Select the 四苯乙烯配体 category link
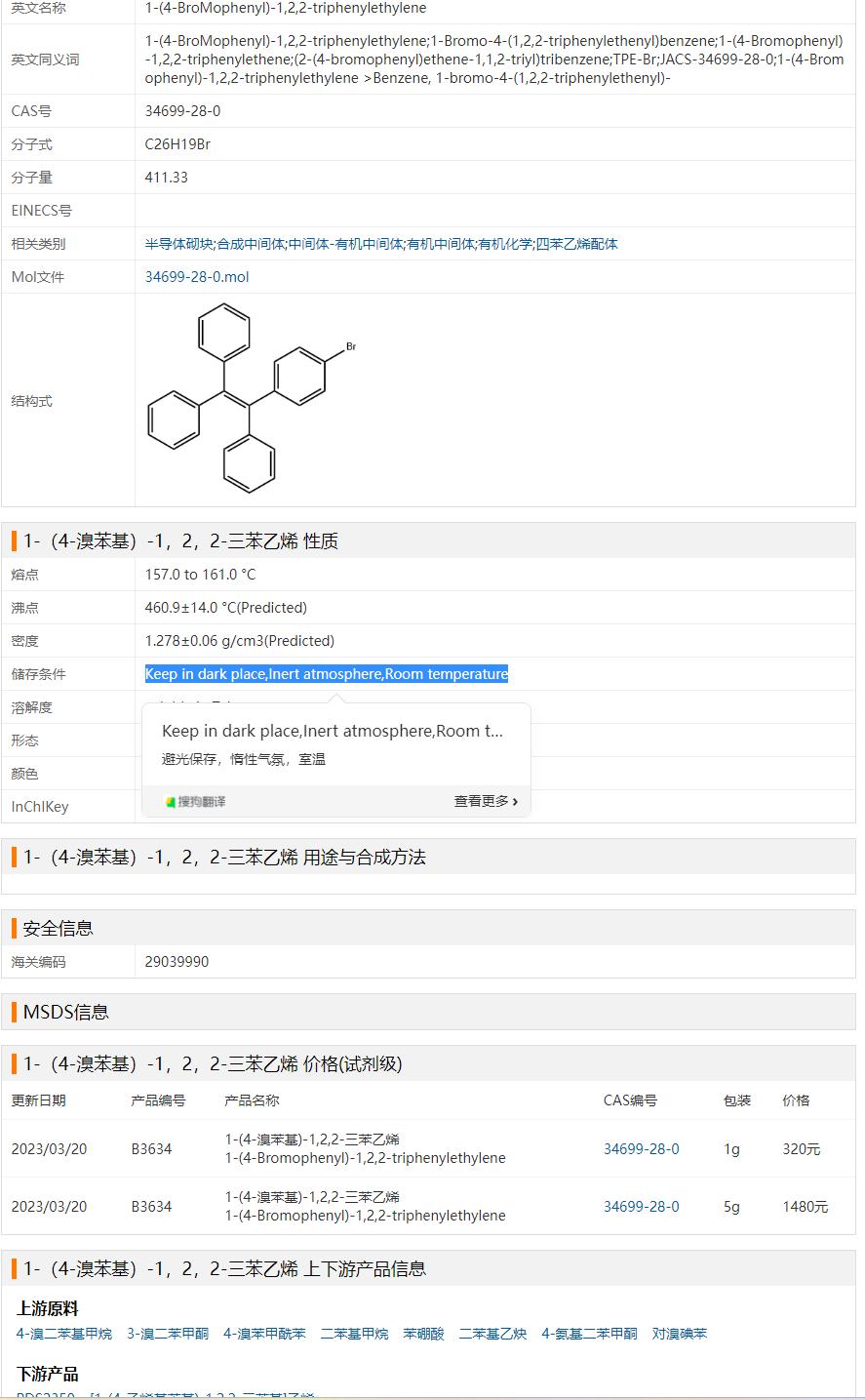 (x=576, y=244)
